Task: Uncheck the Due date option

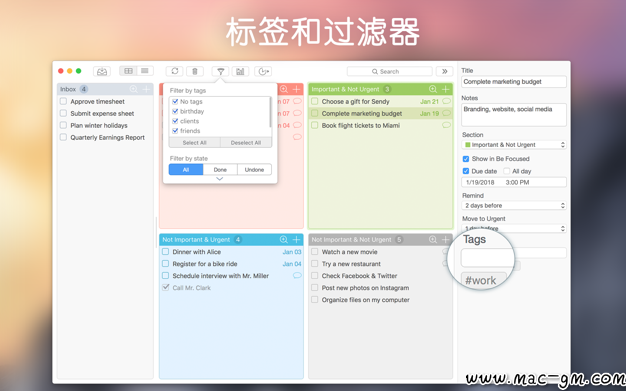Action: click(x=466, y=171)
